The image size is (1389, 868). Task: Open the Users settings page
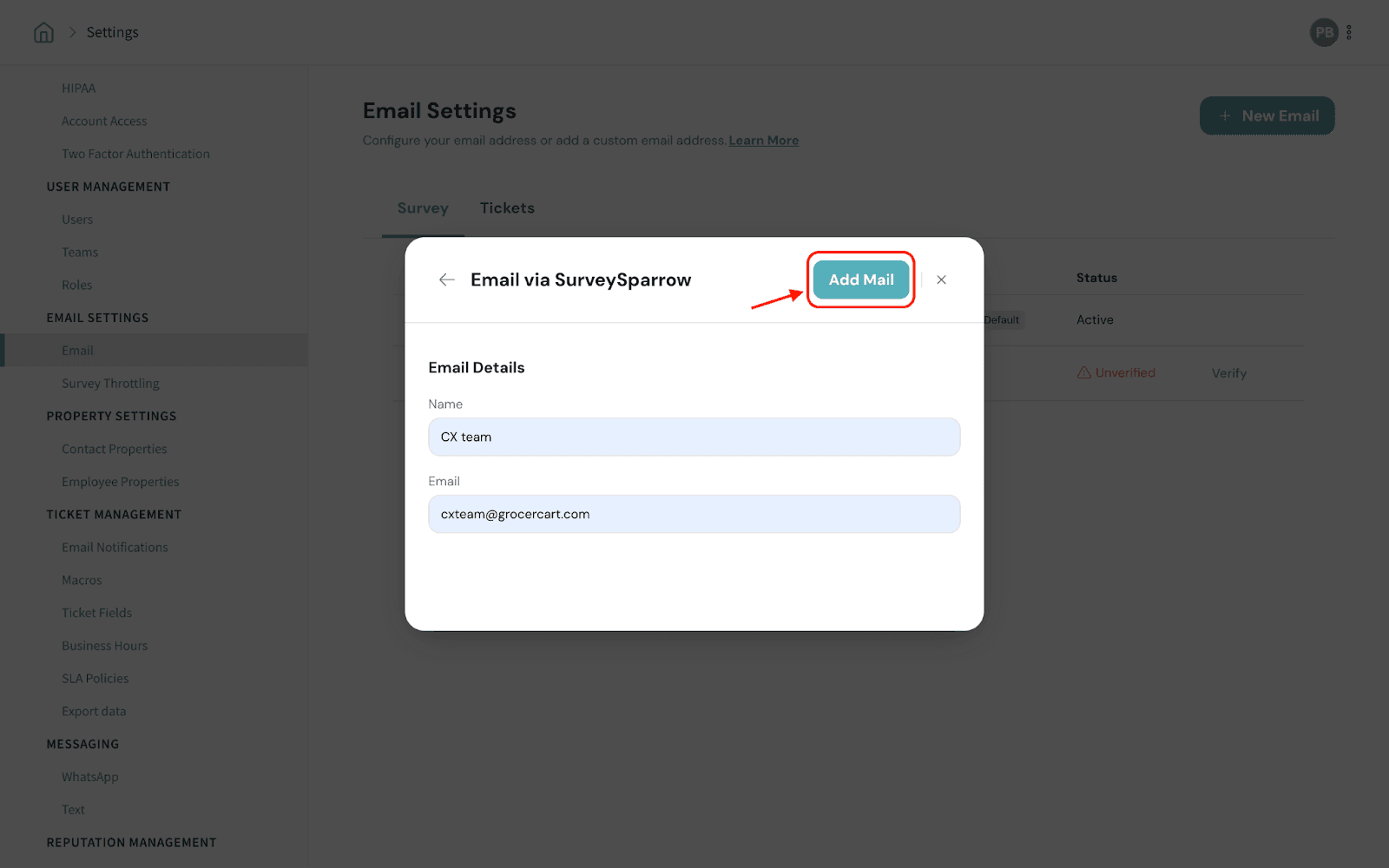[77, 220]
